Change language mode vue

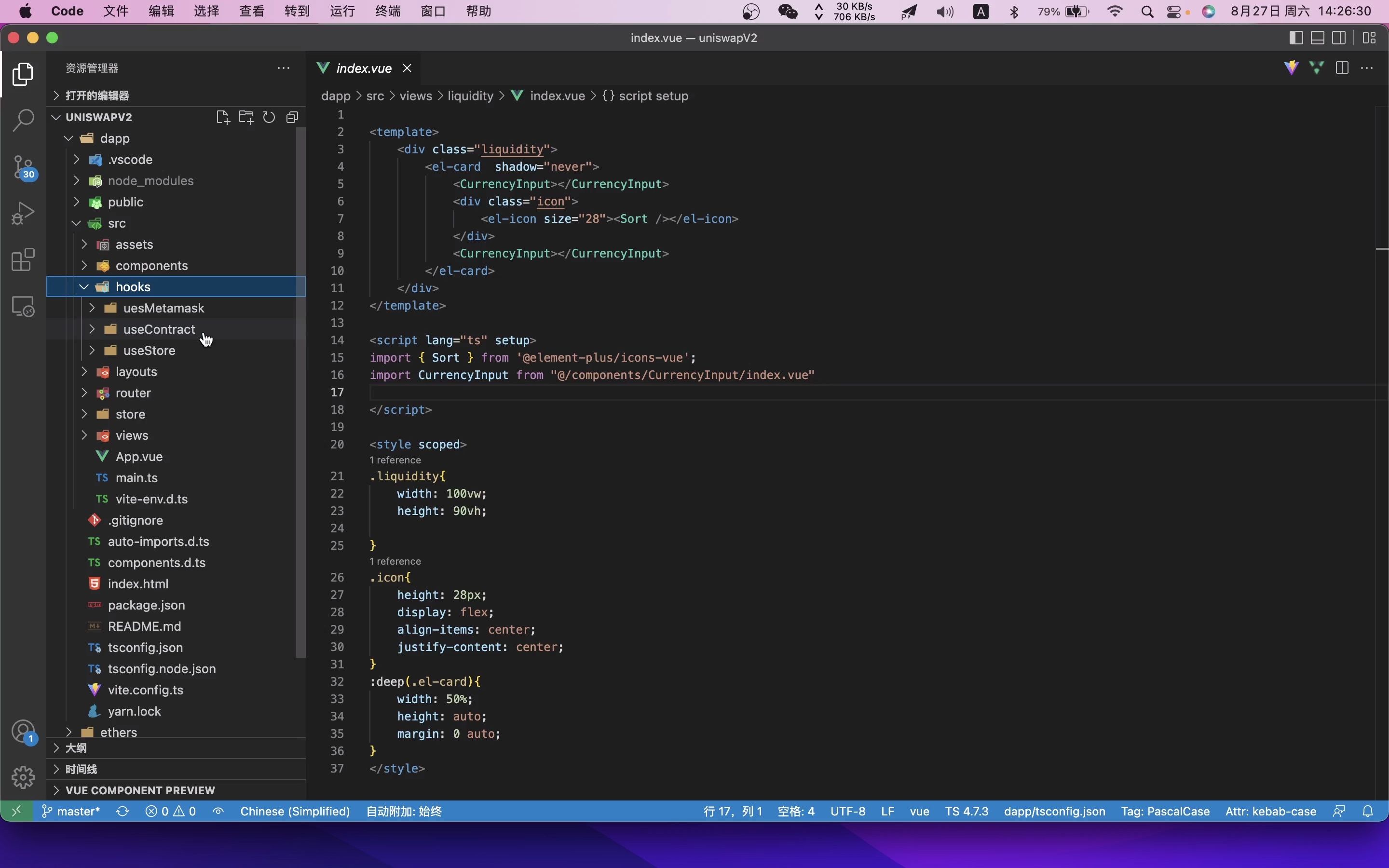(920, 811)
